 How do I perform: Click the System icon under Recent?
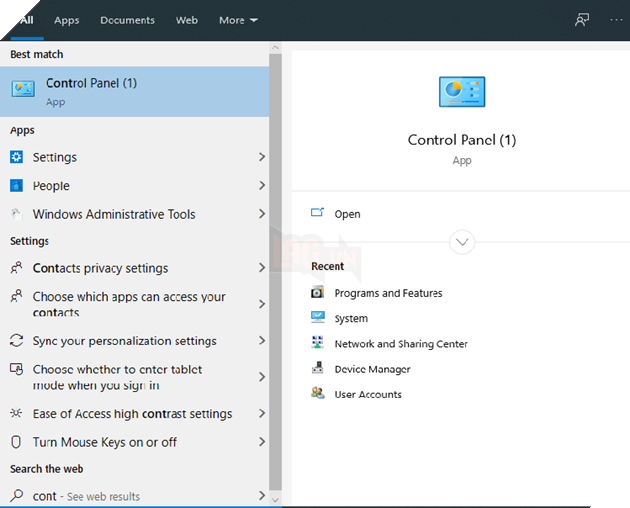pyautogui.click(x=318, y=318)
